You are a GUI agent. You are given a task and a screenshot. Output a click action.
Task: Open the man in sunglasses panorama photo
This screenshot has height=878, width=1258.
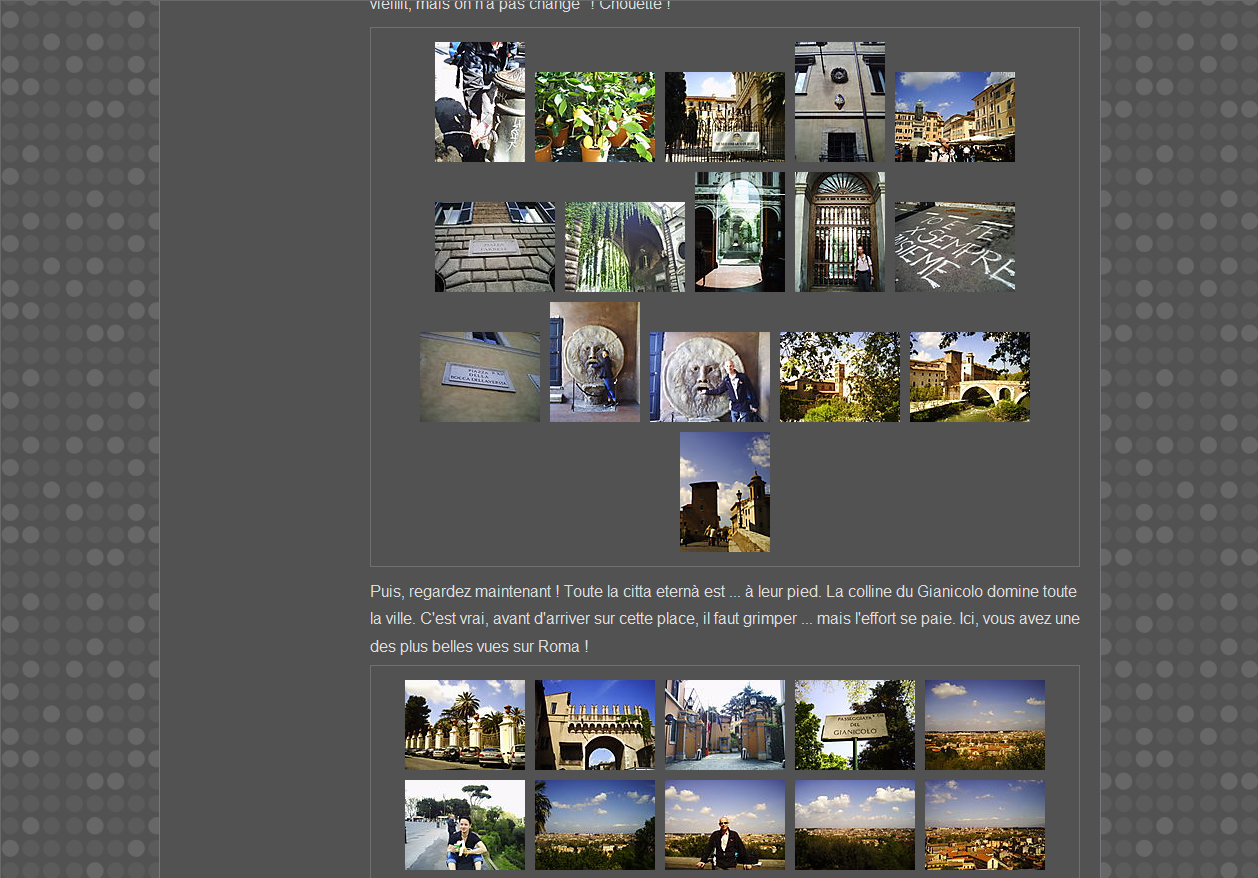click(724, 825)
